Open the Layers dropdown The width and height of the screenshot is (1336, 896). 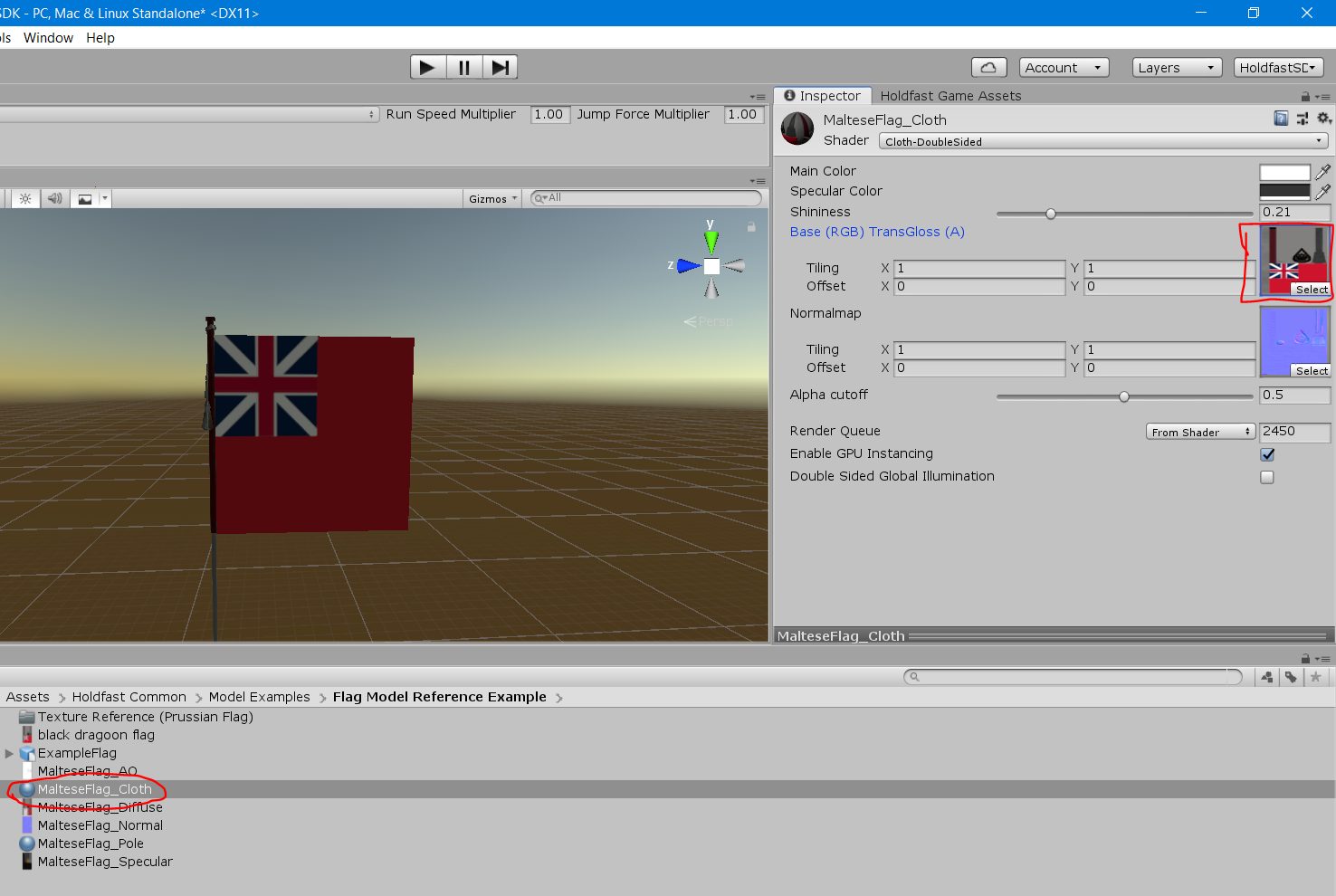click(x=1178, y=68)
